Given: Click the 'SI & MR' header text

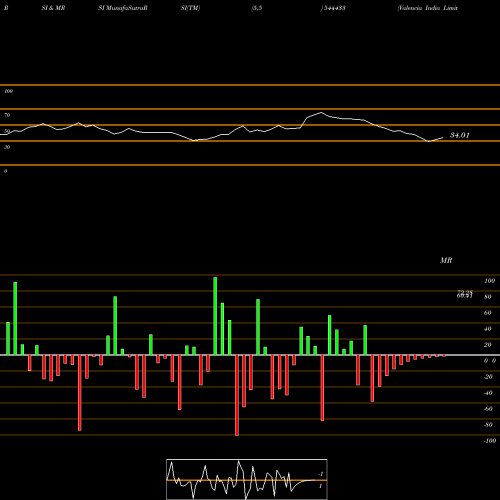Looking at the screenshot, I should [53, 8].
